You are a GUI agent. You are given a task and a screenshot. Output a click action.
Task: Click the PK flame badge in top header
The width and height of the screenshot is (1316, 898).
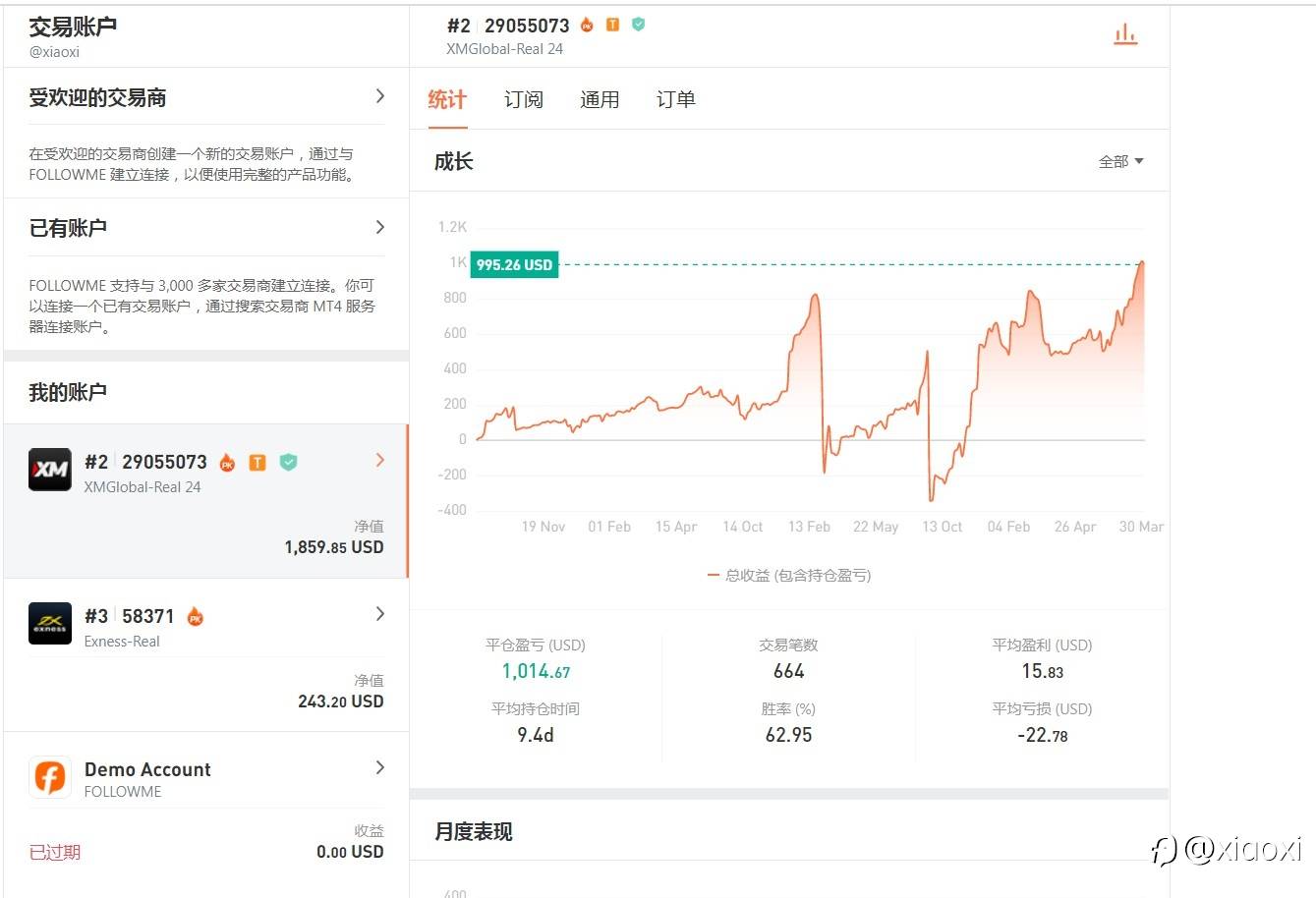588,25
